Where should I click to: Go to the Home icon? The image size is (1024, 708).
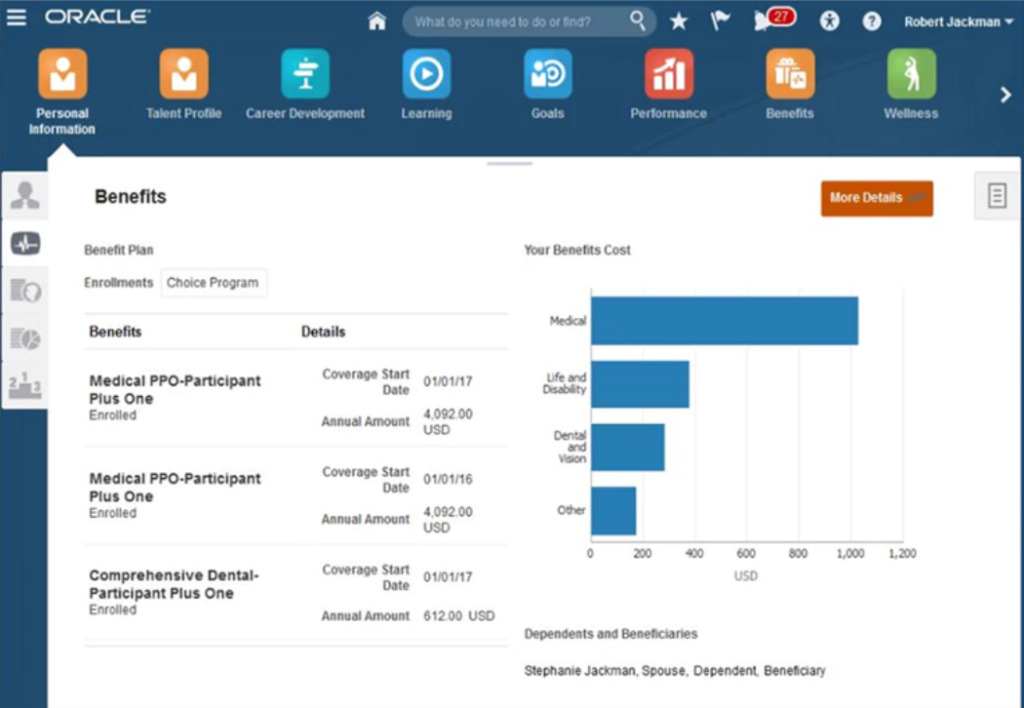(x=377, y=21)
